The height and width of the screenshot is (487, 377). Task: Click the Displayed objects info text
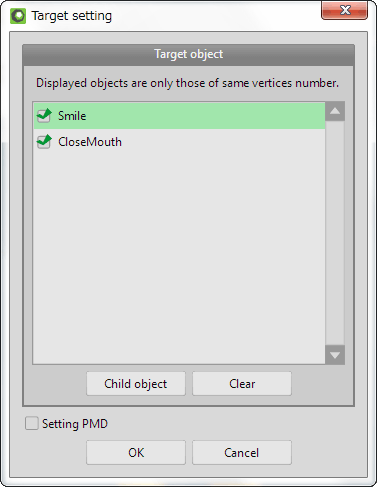point(187,83)
